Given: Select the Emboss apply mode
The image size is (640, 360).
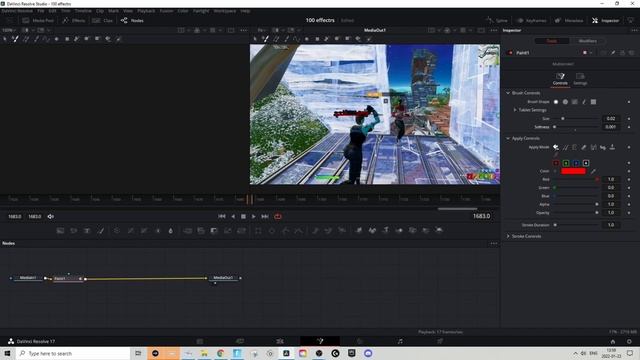Looking at the screenshot, I should coord(575,147).
